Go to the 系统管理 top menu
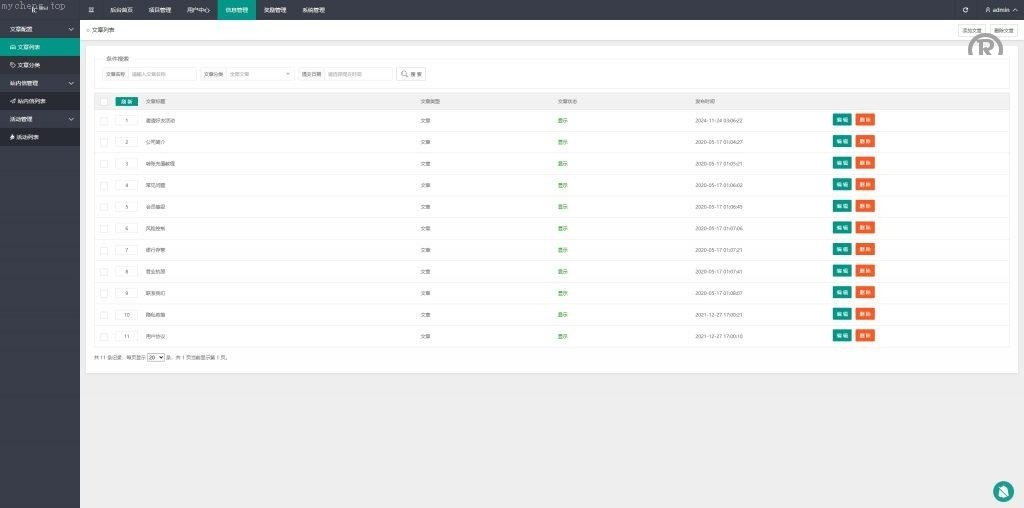 (313, 9)
